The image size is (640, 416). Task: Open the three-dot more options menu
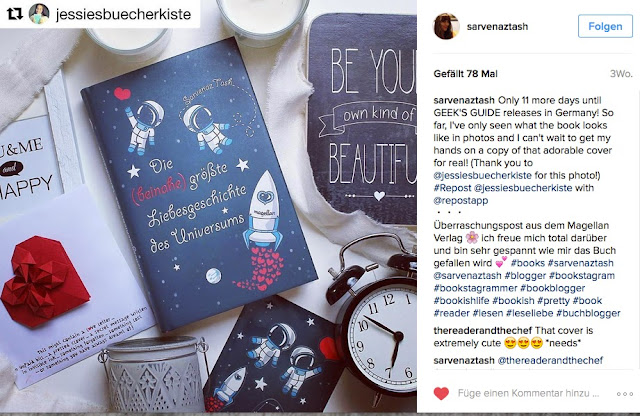point(624,394)
